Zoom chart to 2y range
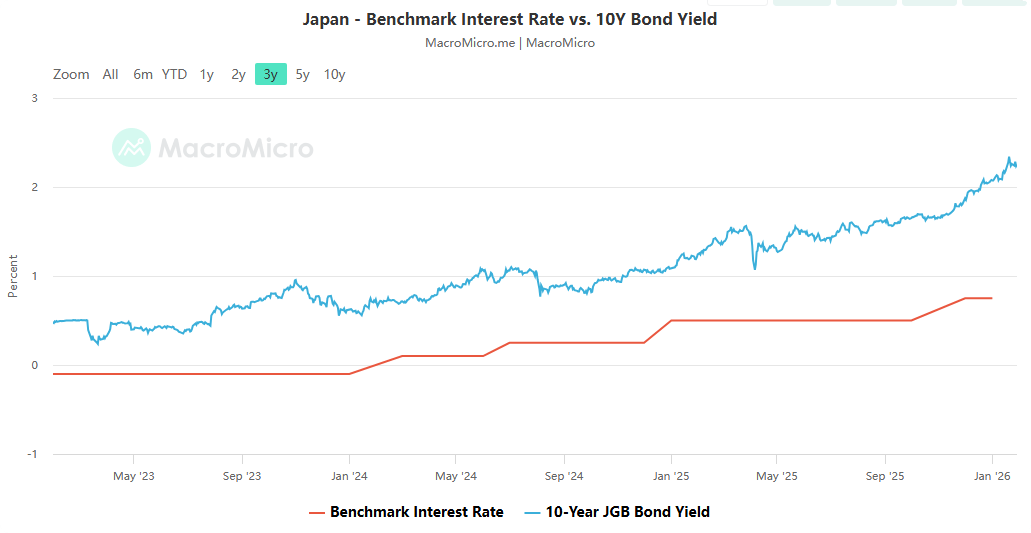 [238, 74]
